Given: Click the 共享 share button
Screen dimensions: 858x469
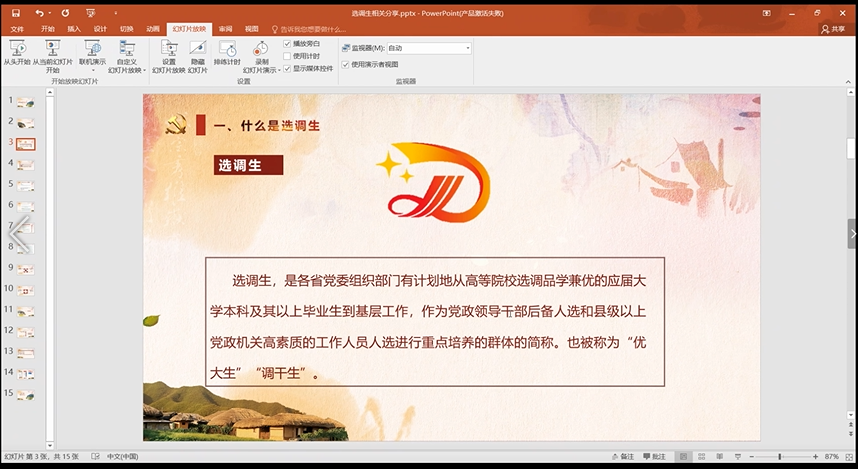Looking at the screenshot, I should point(832,29).
